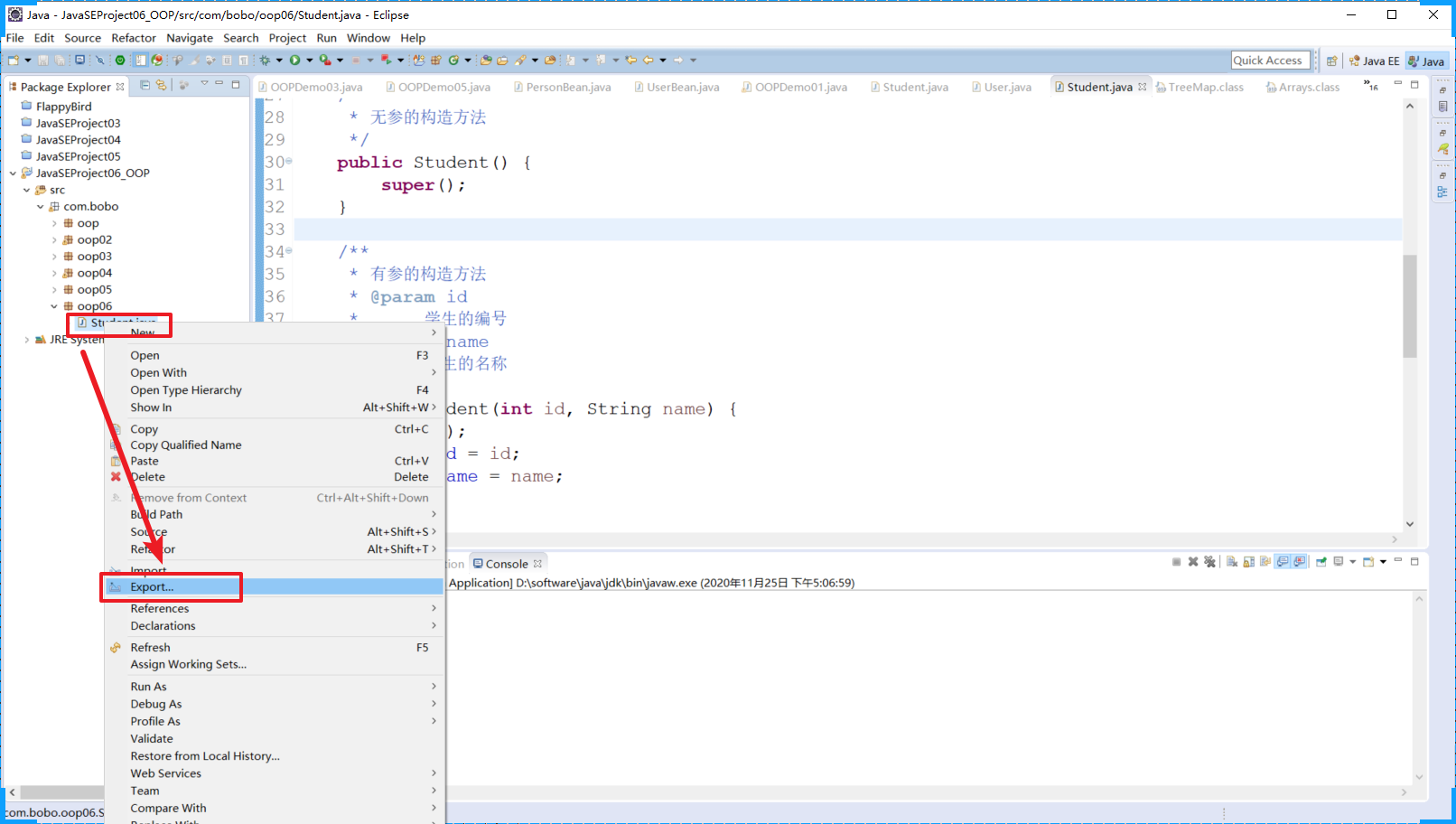This screenshot has height=824, width=1456.
Task: Collapse the oop06 package node
Action: [x=54, y=306]
